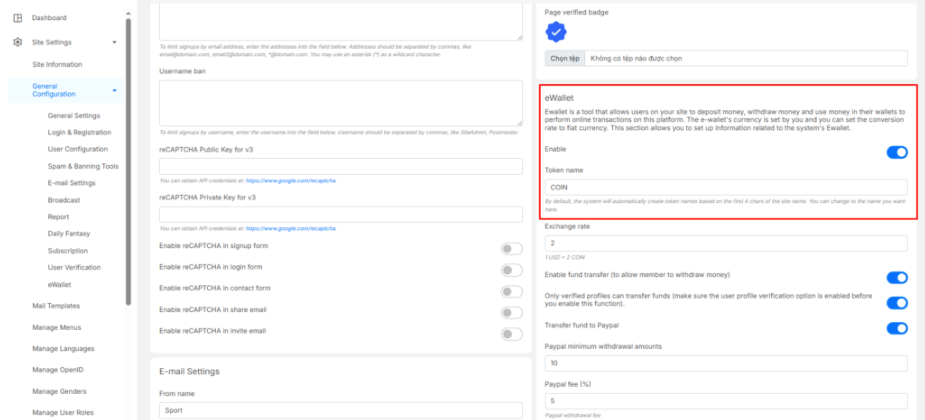The width and height of the screenshot is (925, 420).
Task: Open the google.com/recaptcha link under Public Key
Action: [x=291, y=180]
